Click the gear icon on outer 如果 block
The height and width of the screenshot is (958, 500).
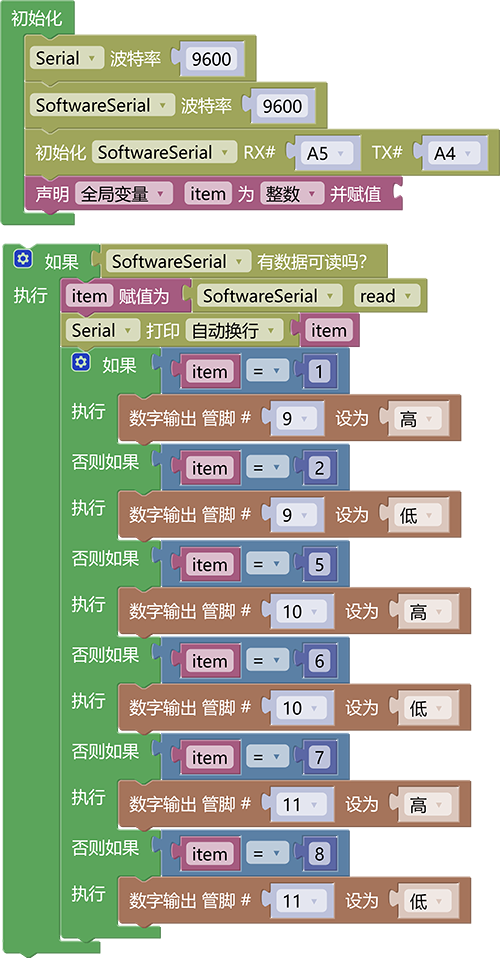tap(23, 260)
